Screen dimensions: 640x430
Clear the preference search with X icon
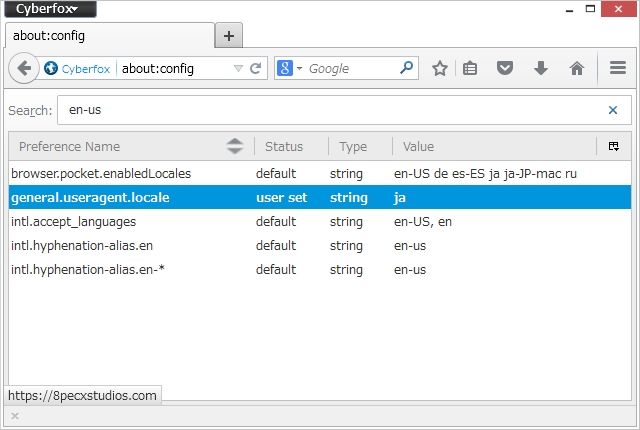click(613, 110)
